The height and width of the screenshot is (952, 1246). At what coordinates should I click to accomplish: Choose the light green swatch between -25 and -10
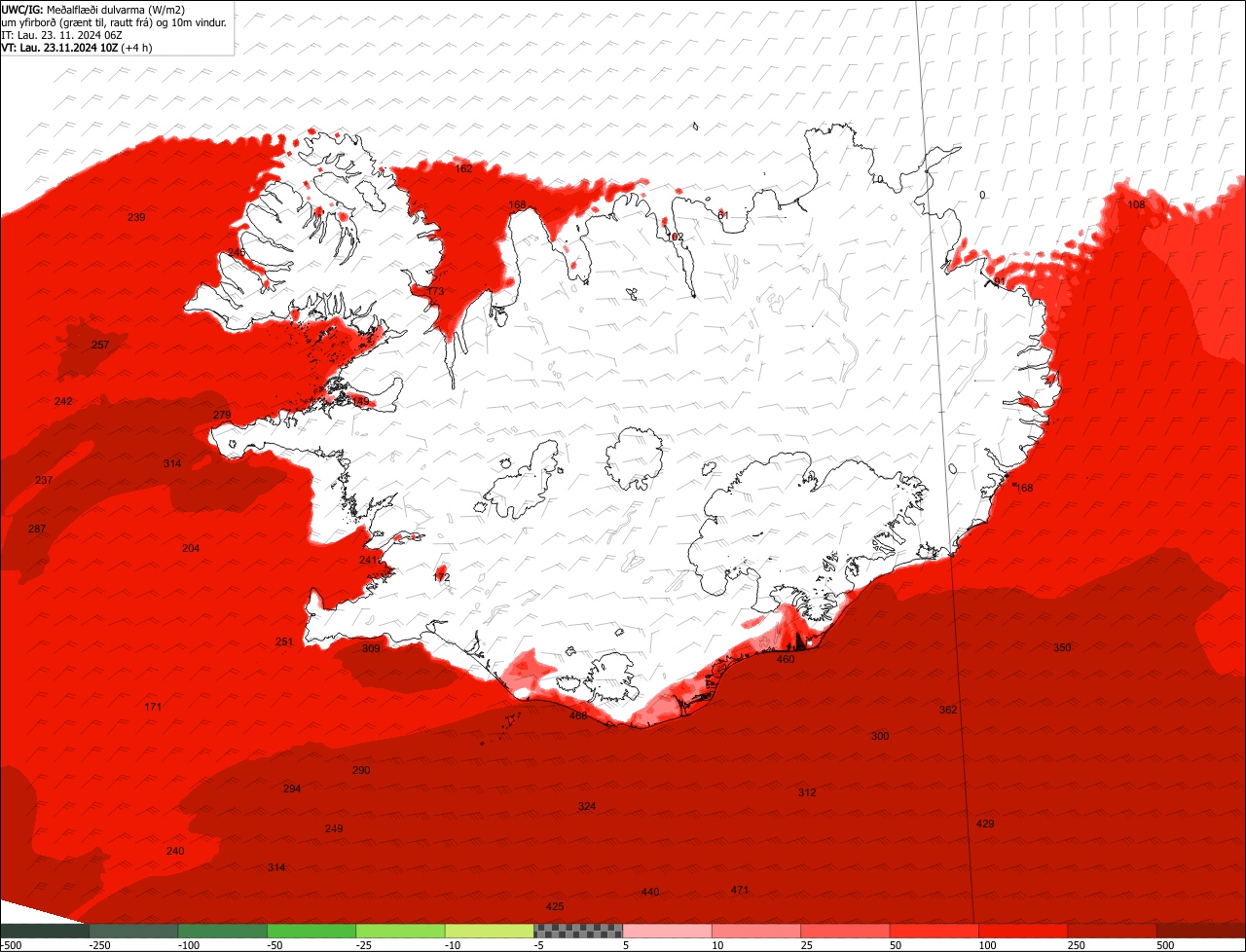tap(400, 931)
